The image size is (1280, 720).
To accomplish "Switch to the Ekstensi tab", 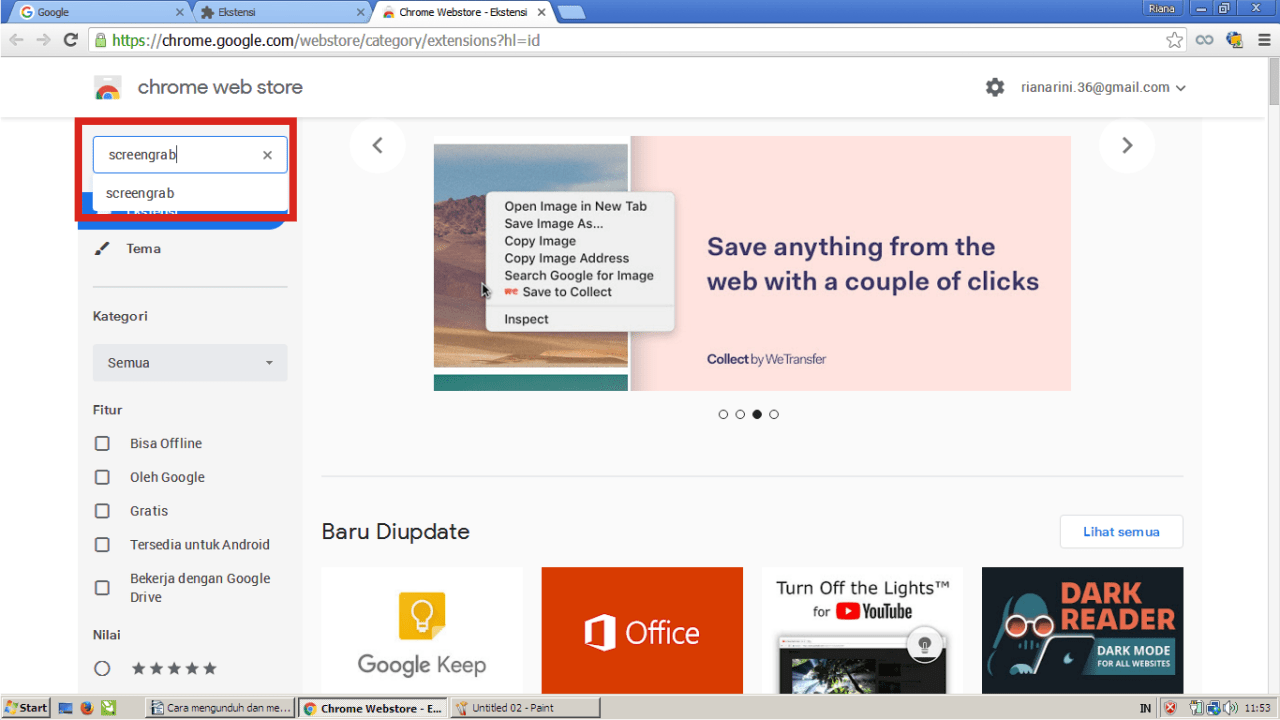I will (x=280, y=12).
